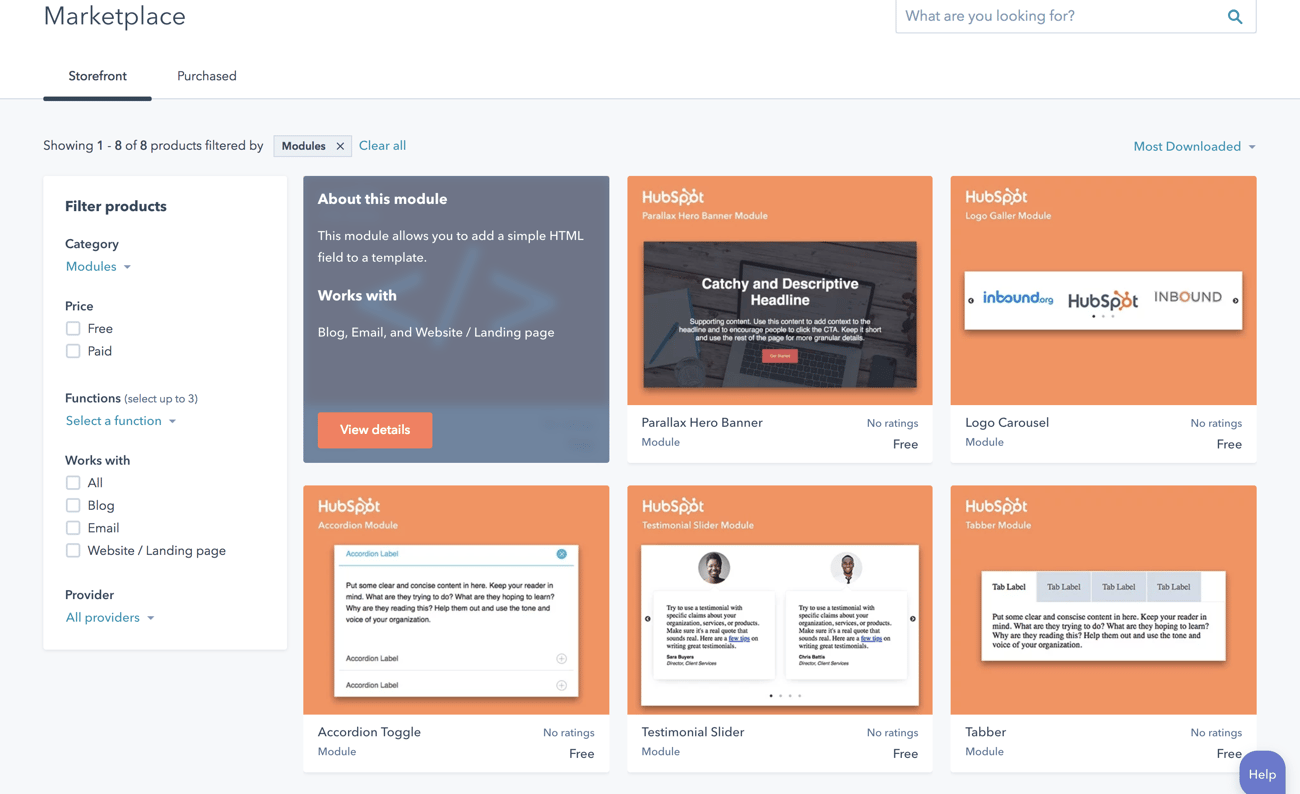
Task: Open the Category Modules dropdown
Action: coord(98,266)
